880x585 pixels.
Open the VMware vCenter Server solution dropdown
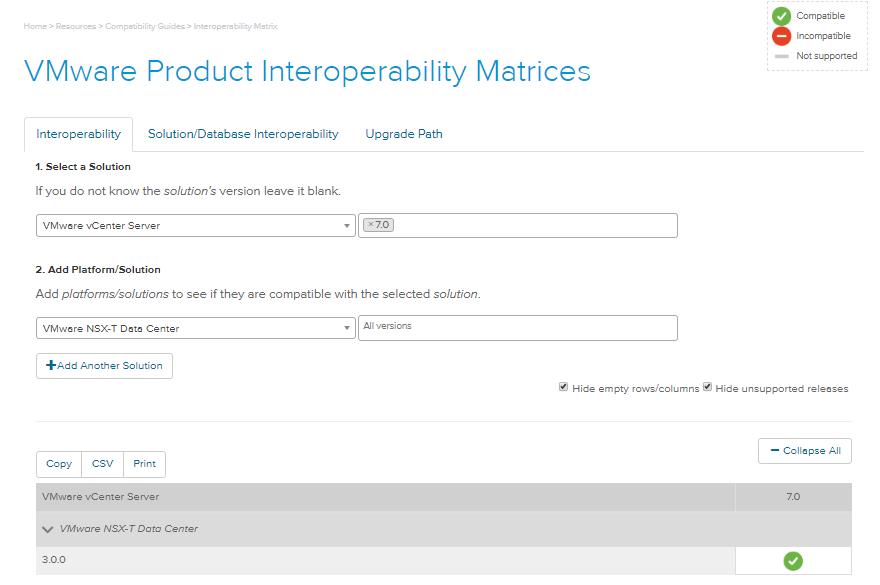[195, 226]
